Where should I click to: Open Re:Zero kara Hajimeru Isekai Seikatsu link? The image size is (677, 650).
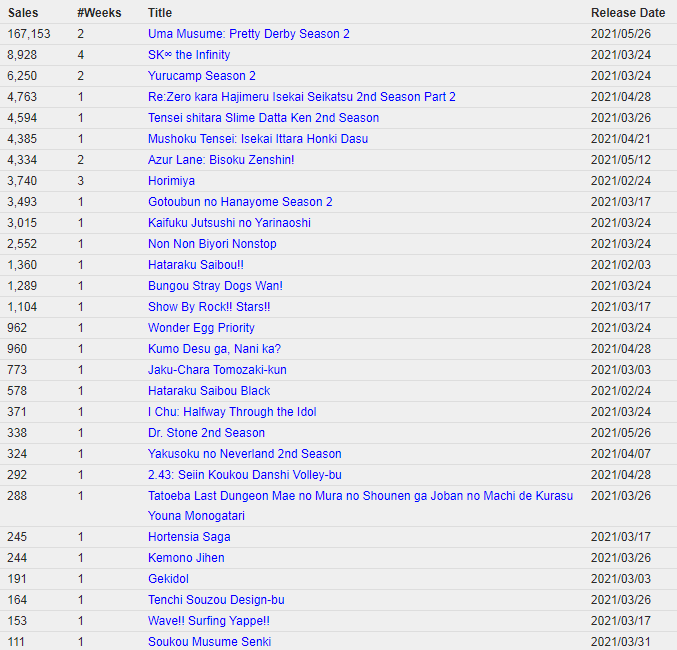302,97
